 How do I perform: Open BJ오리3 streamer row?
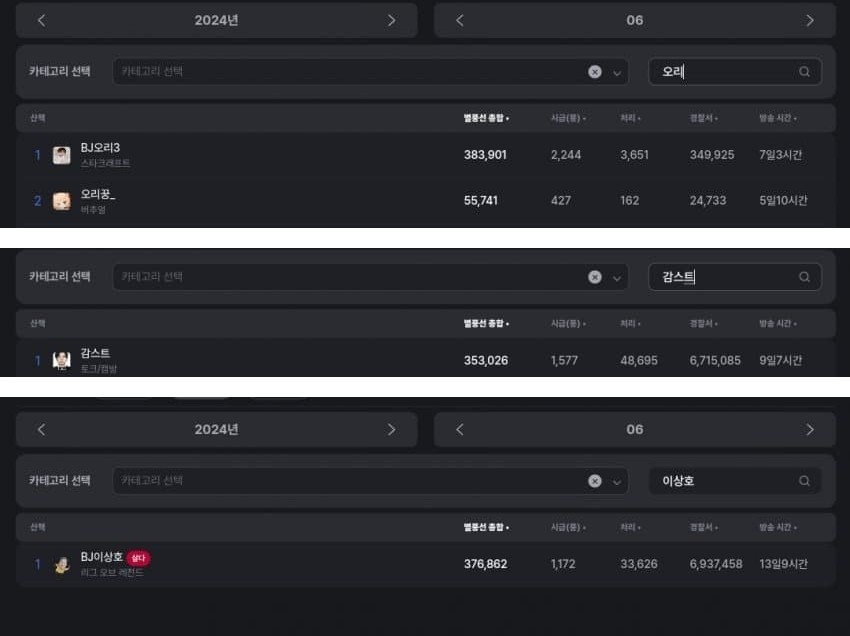click(426, 155)
